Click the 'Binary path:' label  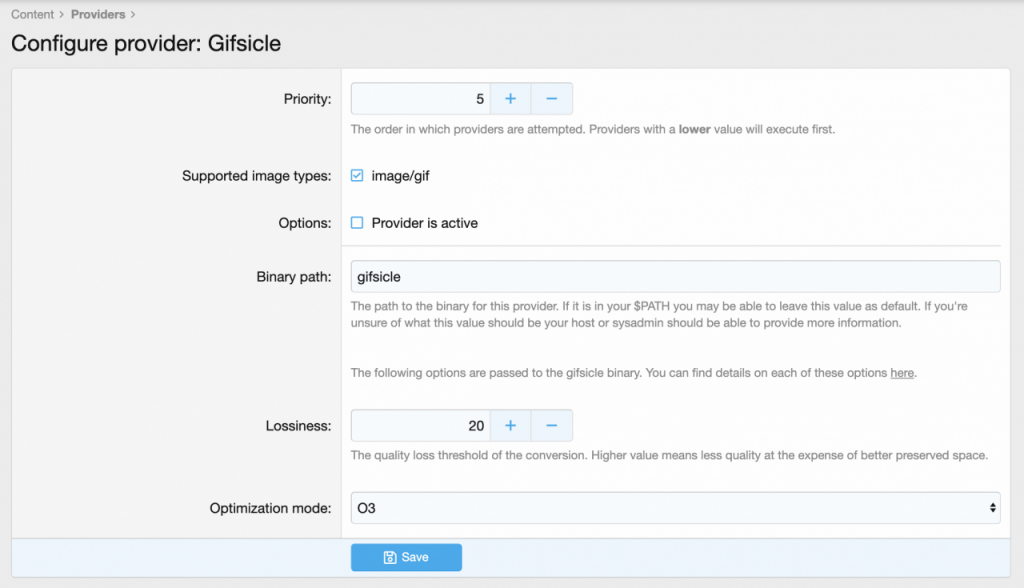pyautogui.click(x=294, y=277)
